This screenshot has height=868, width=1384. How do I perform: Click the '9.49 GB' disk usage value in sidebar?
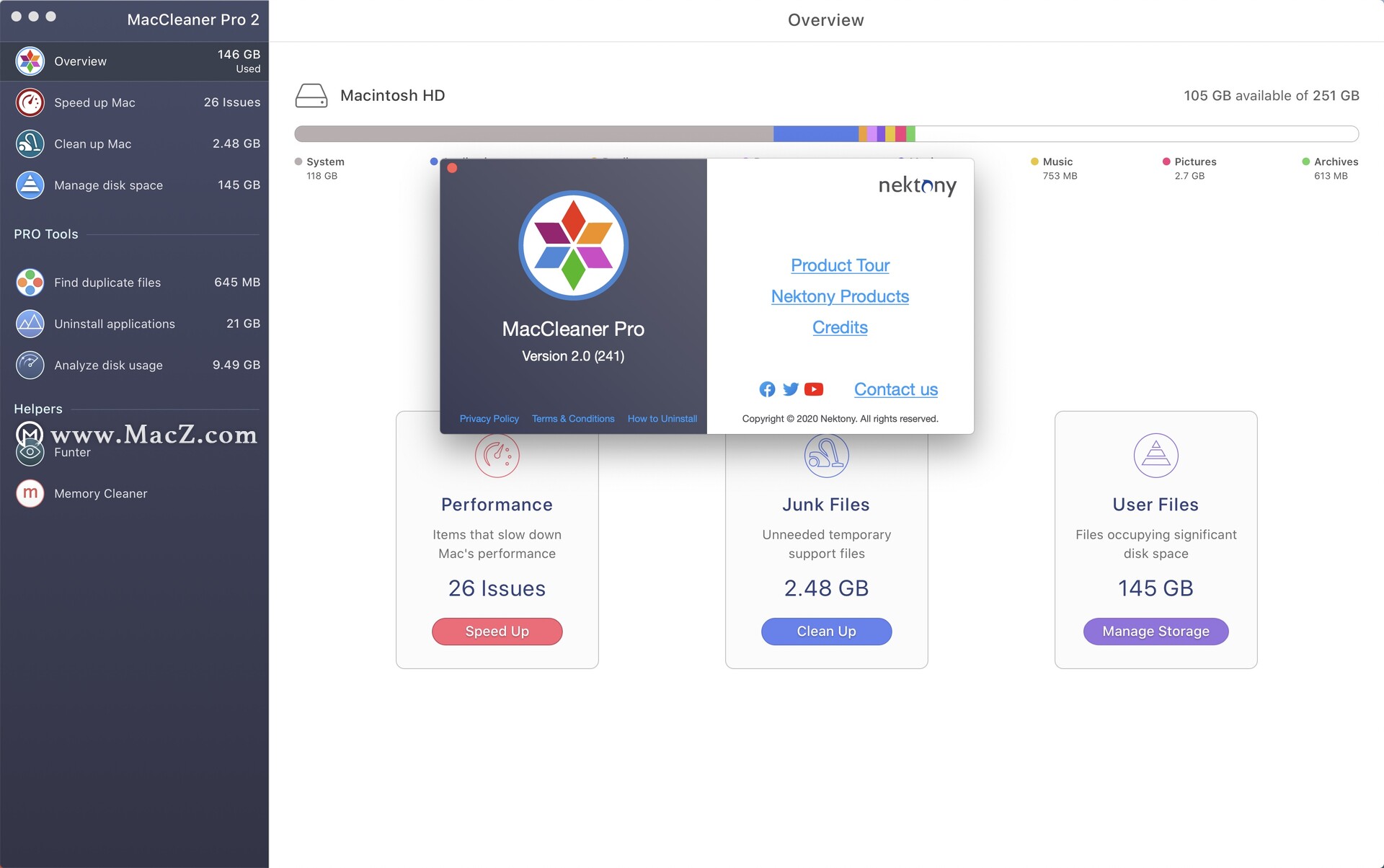click(236, 365)
